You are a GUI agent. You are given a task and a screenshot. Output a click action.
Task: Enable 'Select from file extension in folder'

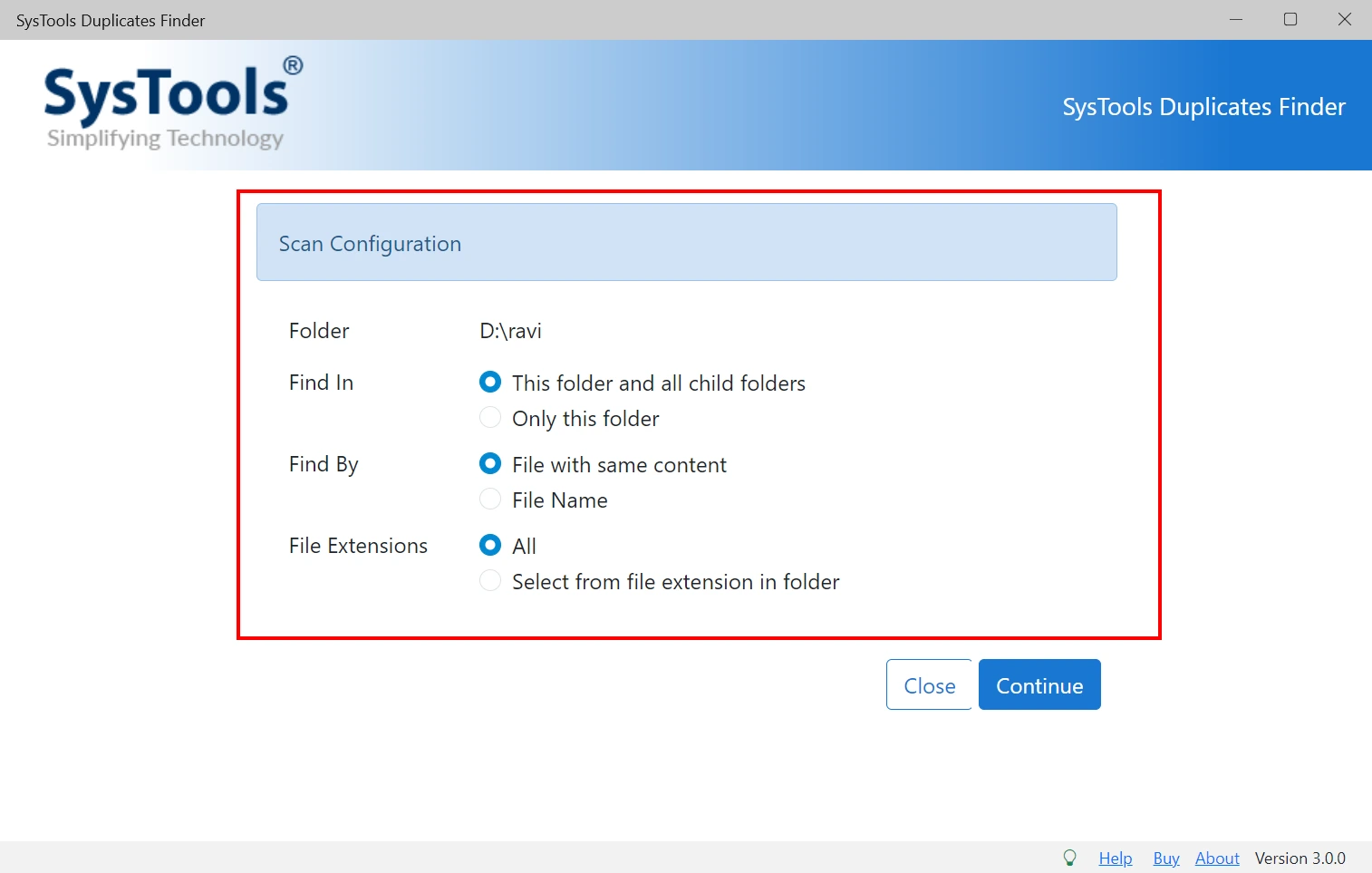pos(490,581)
